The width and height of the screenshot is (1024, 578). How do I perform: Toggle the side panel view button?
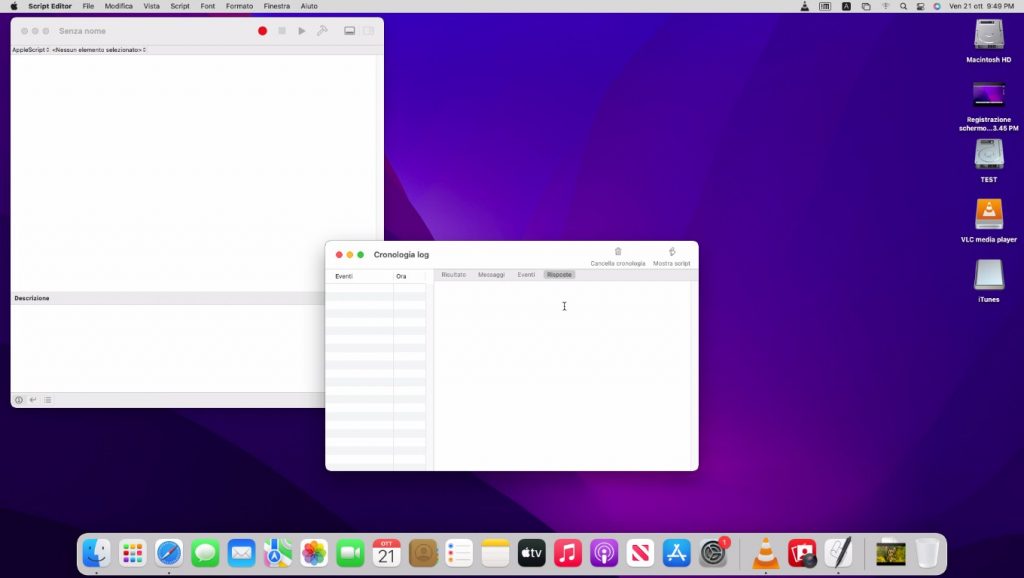click(368, 31)
